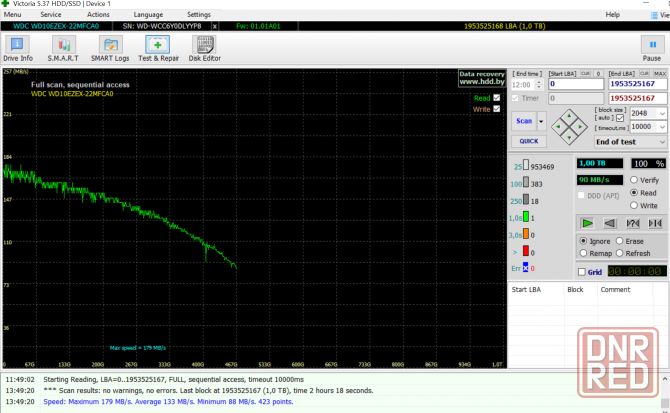Select the Erase radio option

[620, 241]
